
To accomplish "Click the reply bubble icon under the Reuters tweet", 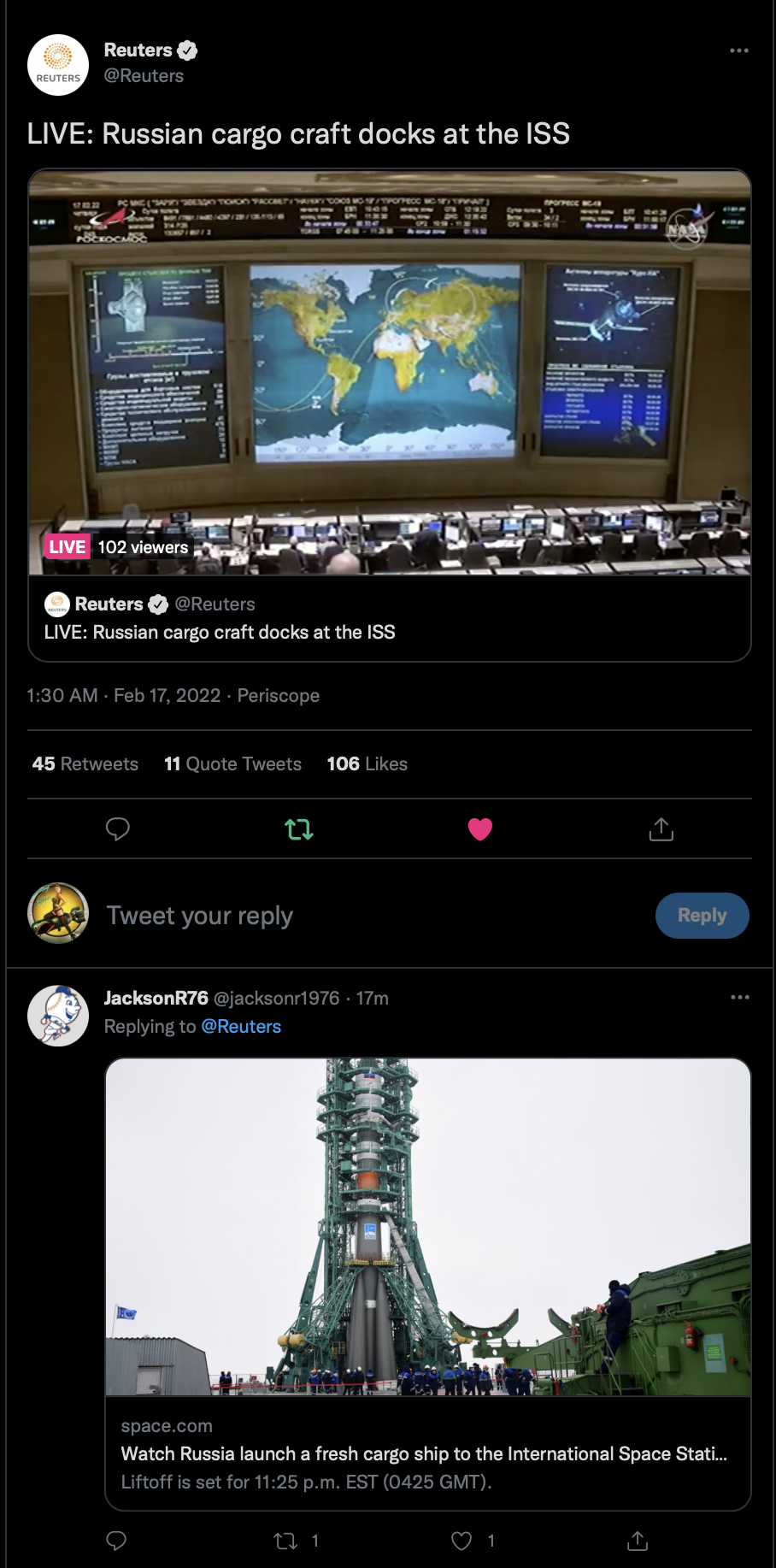I will 118,828.
